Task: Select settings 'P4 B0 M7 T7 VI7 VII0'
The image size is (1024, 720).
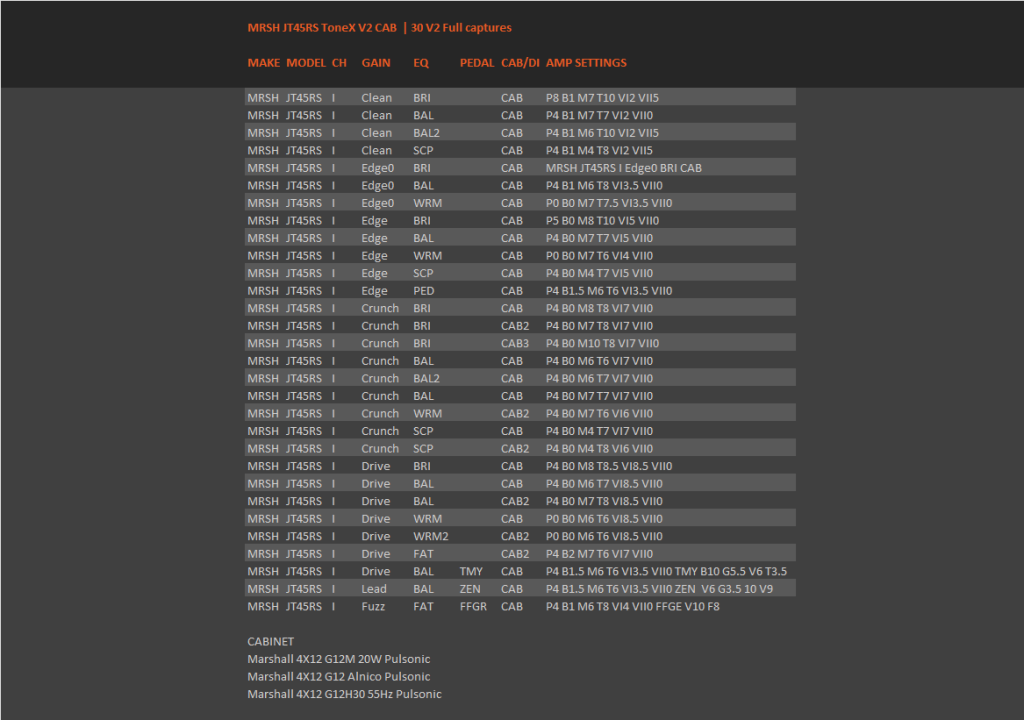Action: [x=600, y=396]
